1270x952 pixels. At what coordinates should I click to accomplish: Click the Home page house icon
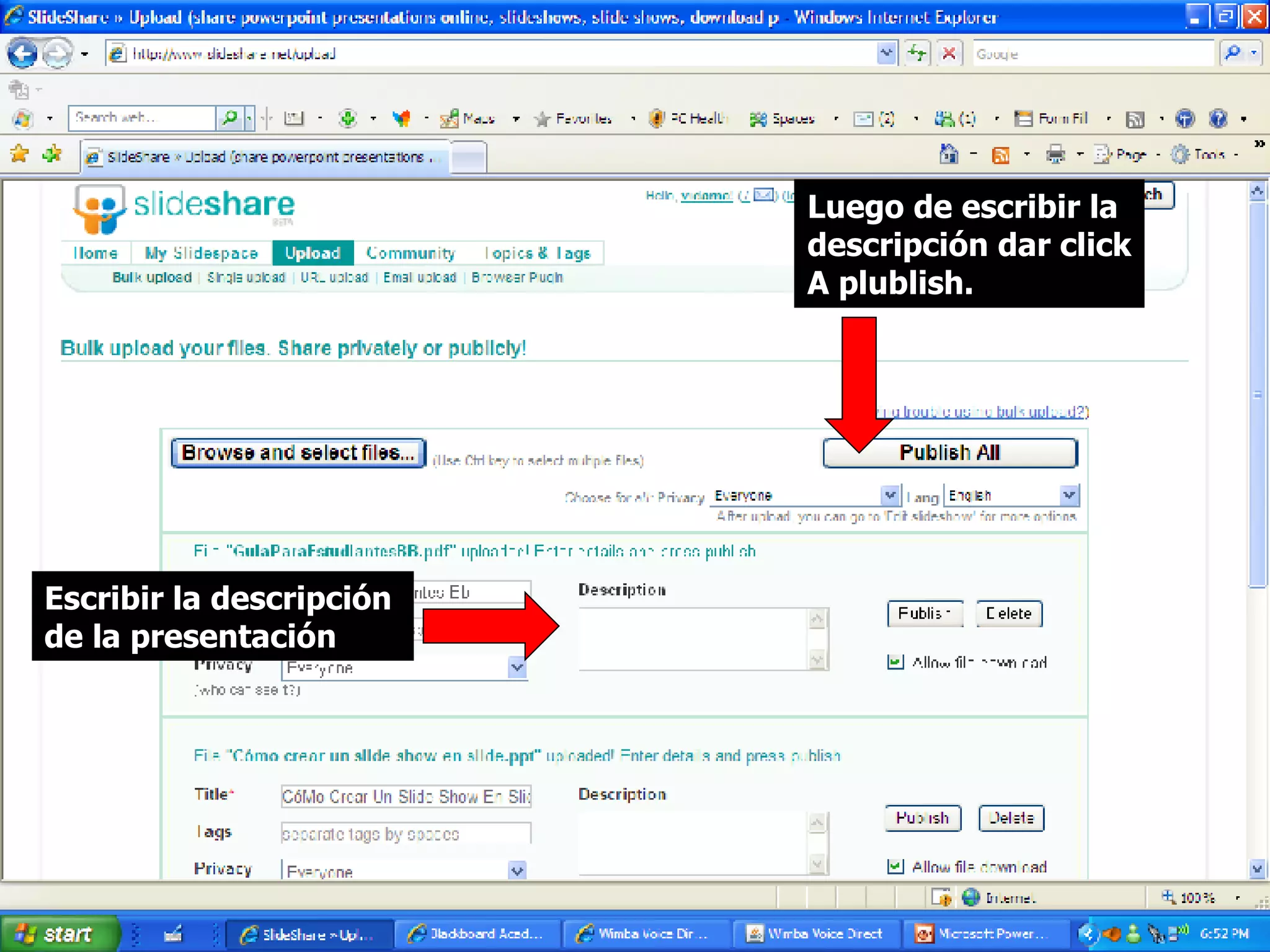click(x=949, y=153)
